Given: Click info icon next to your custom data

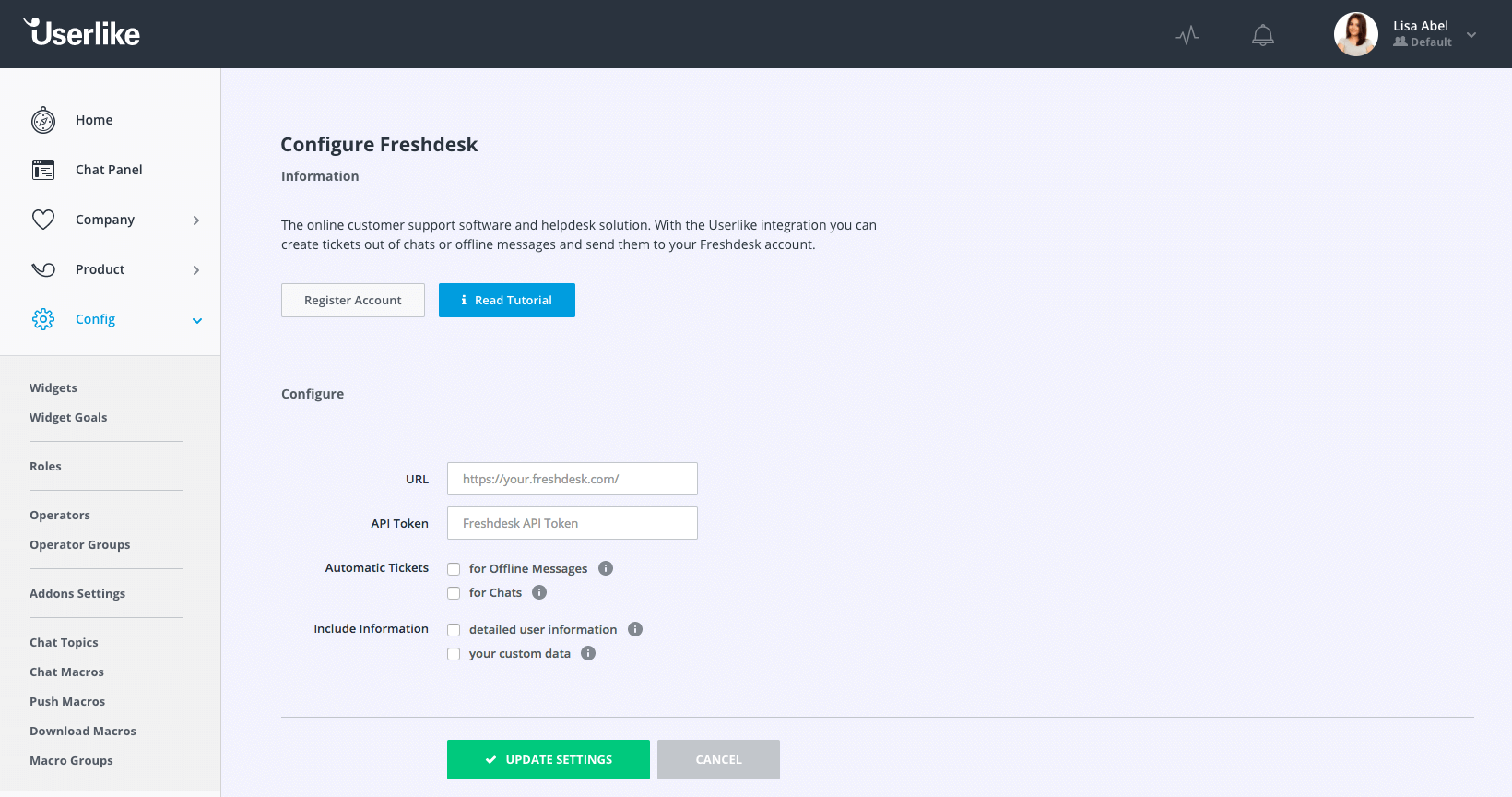Looking at the screenshot, I should tap(588, 653).
